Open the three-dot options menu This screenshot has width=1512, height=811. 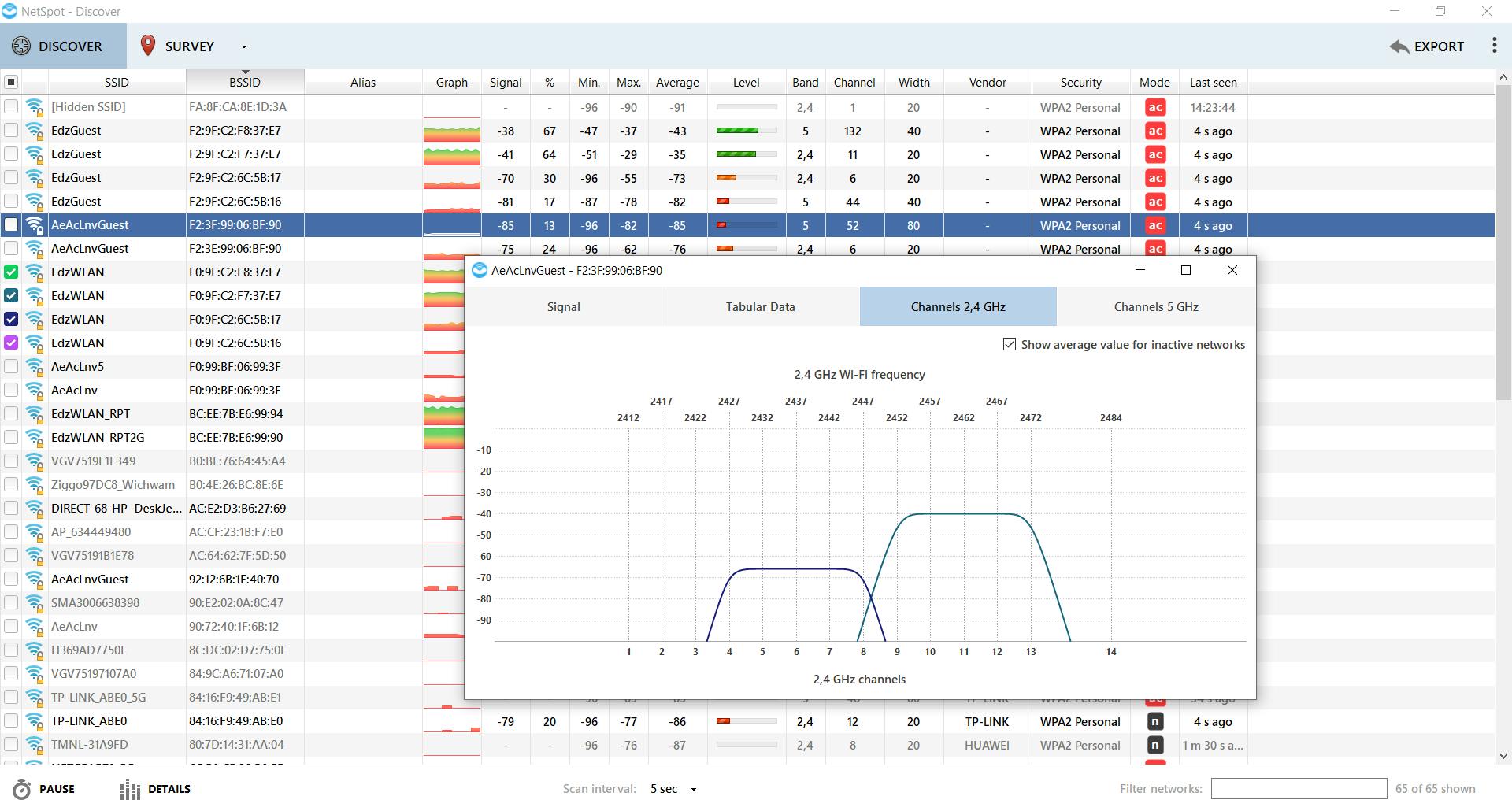pos(1494,46)
